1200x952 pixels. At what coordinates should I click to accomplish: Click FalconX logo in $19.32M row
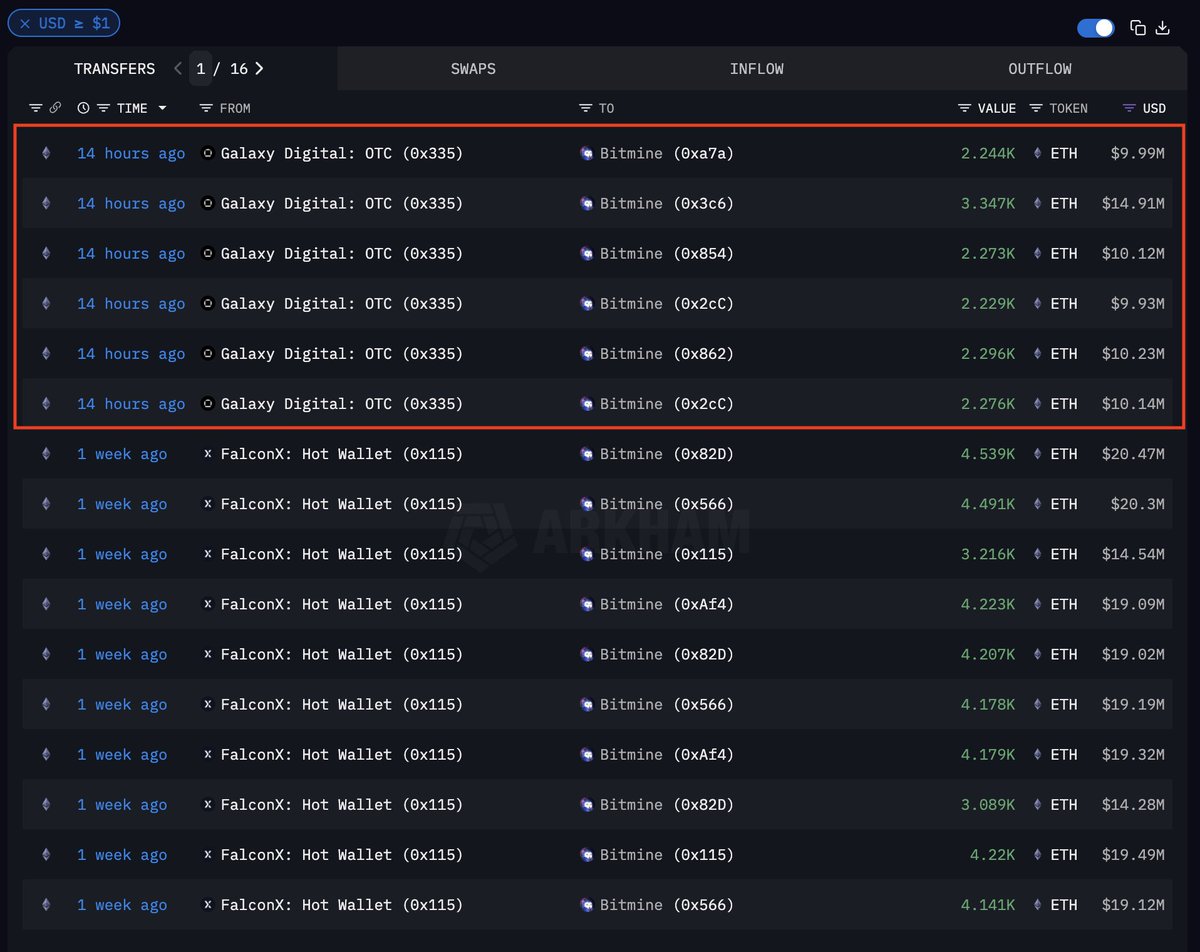pos(208,754)
